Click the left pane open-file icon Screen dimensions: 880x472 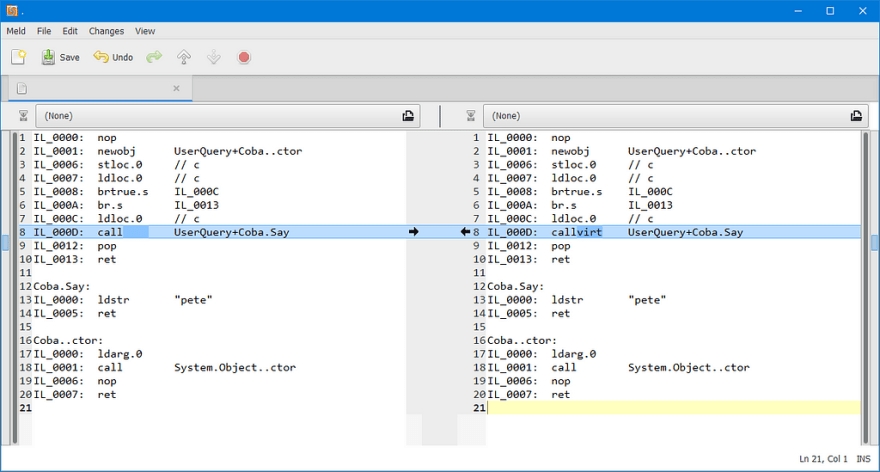408,116
